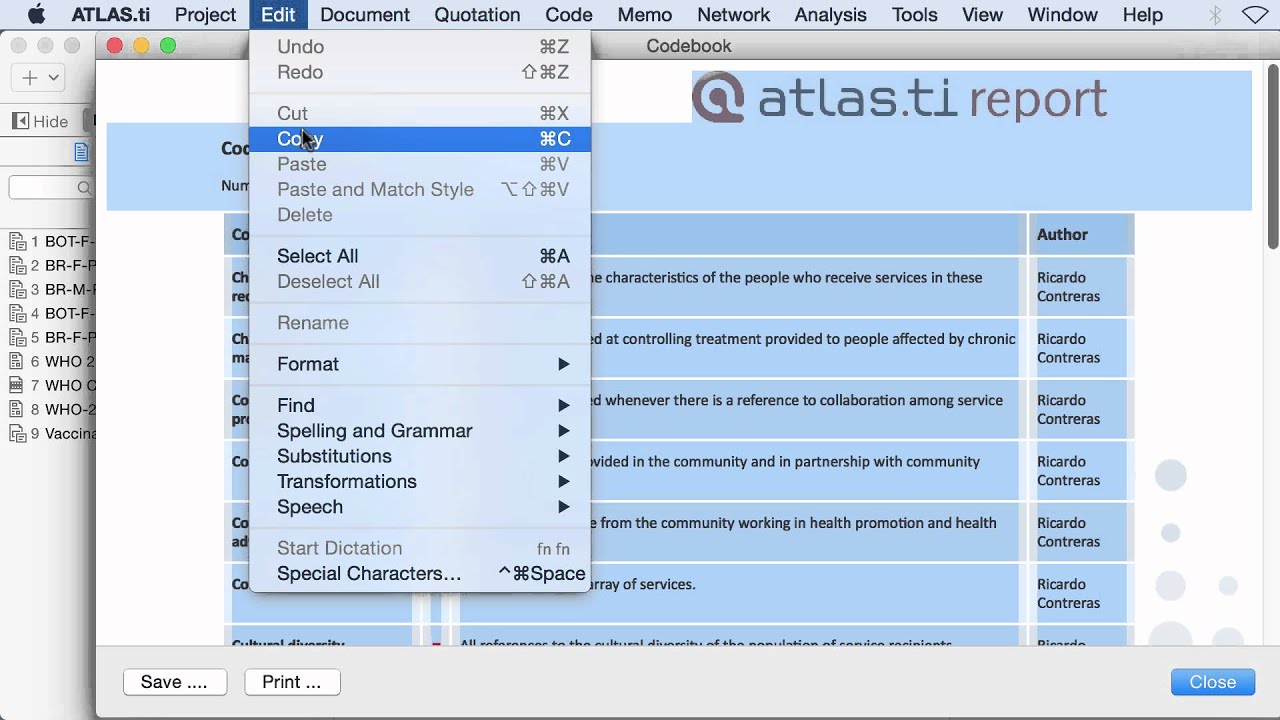Expand the Find submenu

[420, 405]
